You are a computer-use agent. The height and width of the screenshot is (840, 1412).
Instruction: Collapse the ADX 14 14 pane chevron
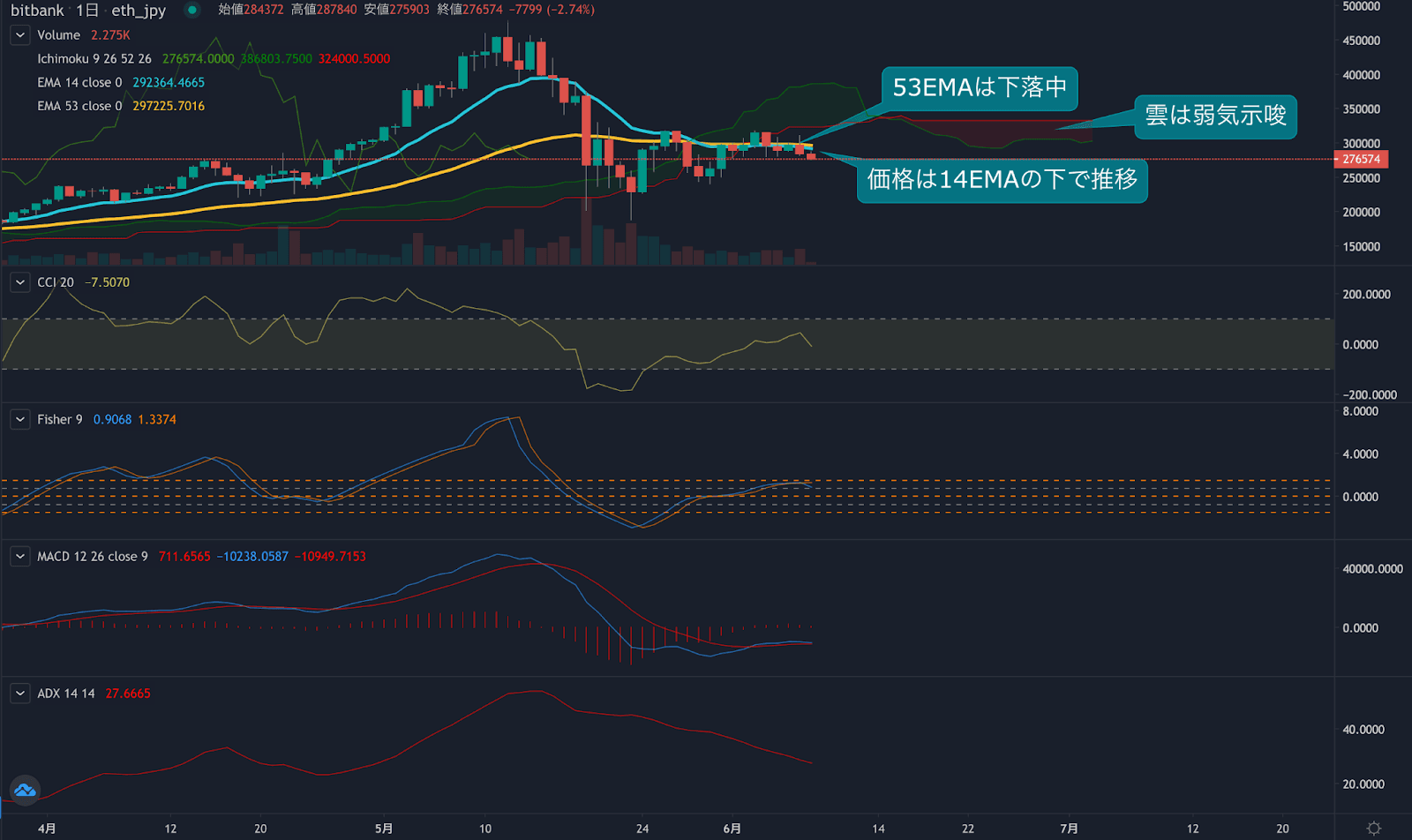click(x=19, y=694)
